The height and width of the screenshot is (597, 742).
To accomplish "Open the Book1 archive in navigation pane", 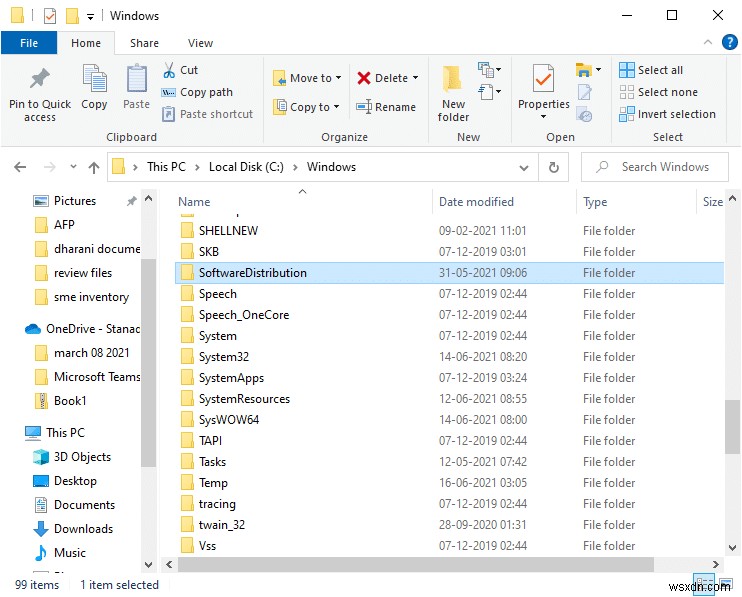I will (x=61, y=401).
